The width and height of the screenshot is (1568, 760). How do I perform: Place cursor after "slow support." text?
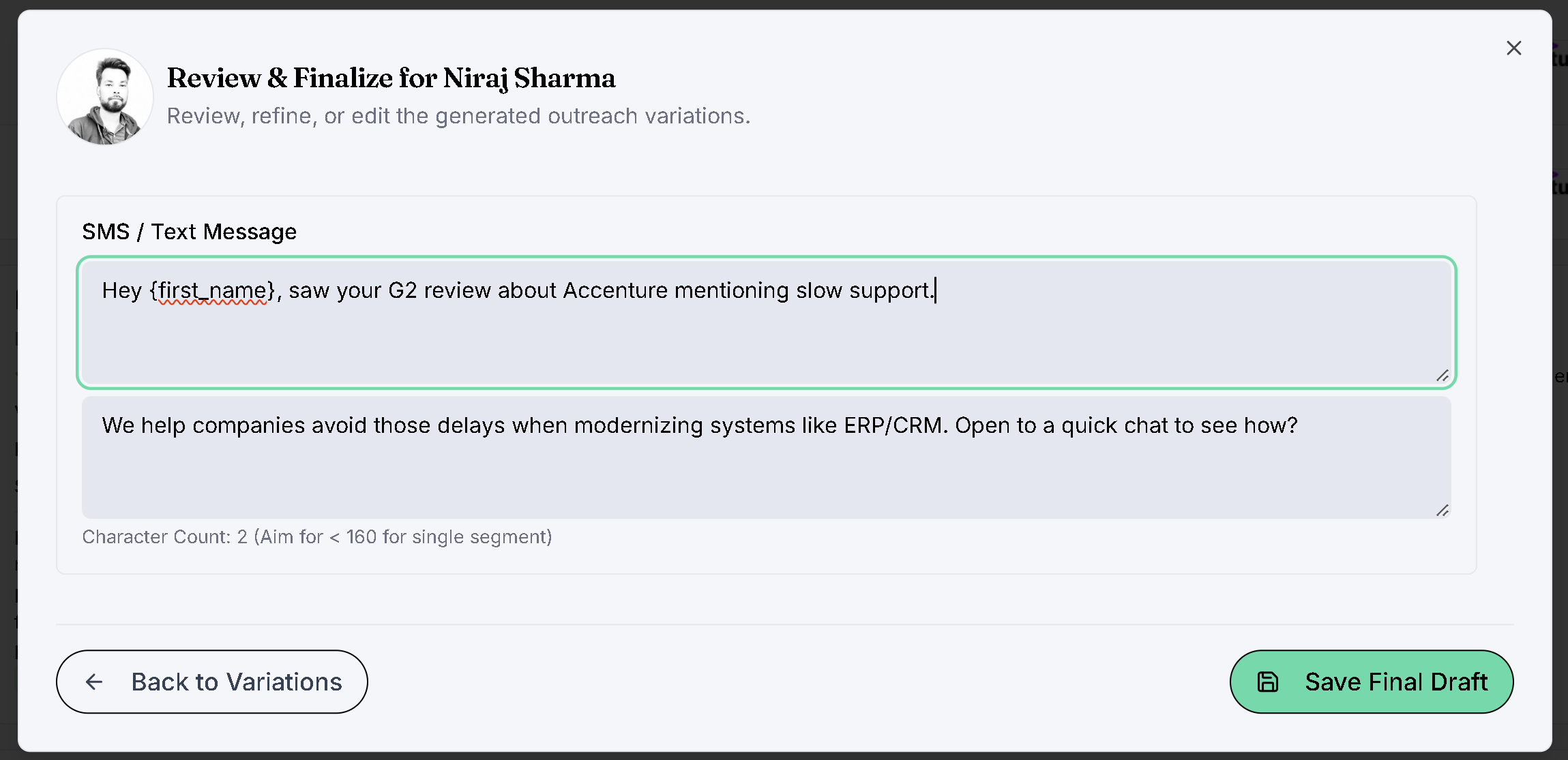[x=936, y=290]
